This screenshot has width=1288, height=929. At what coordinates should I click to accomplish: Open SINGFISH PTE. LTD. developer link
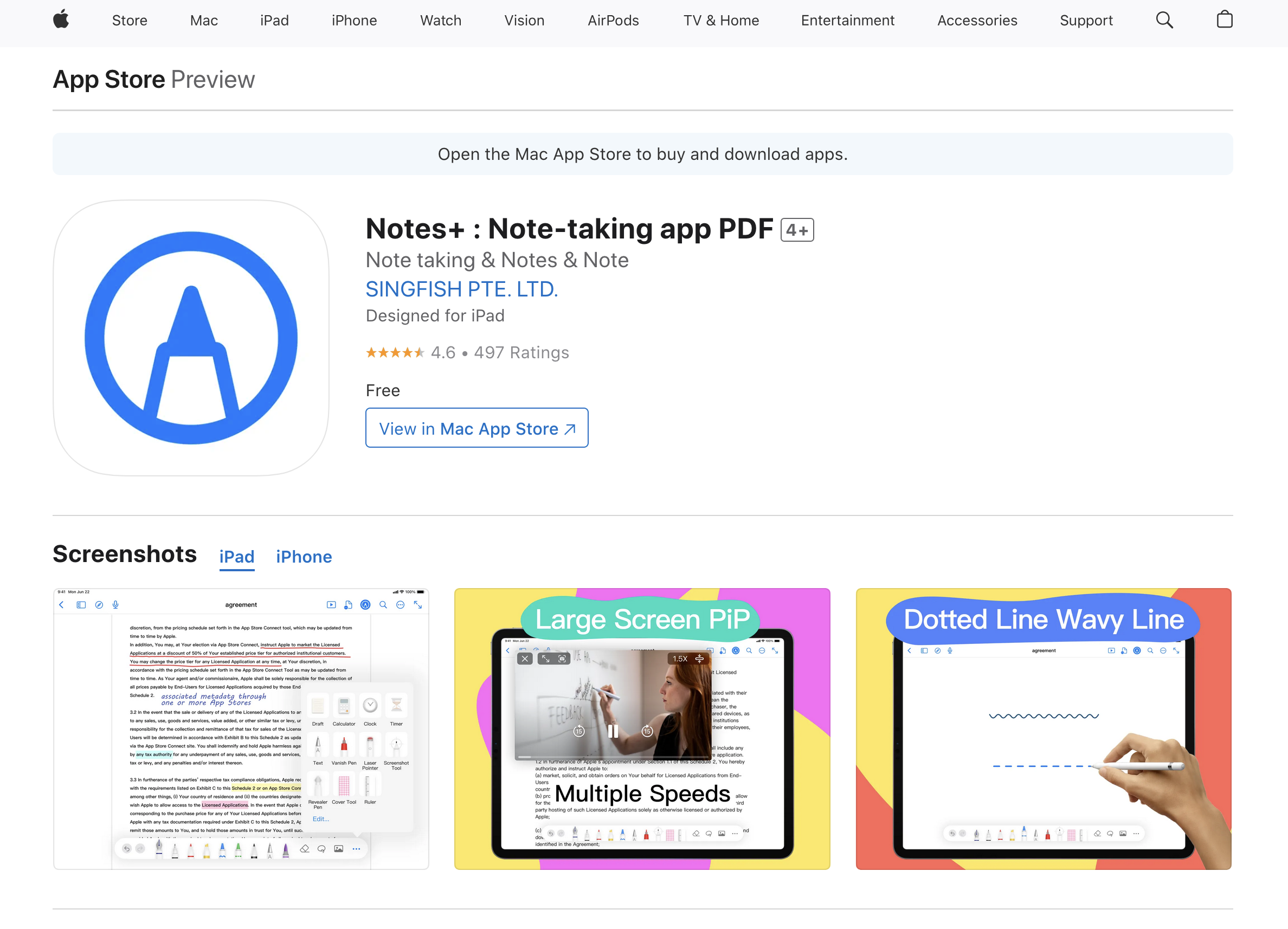[x=462, y=289]
